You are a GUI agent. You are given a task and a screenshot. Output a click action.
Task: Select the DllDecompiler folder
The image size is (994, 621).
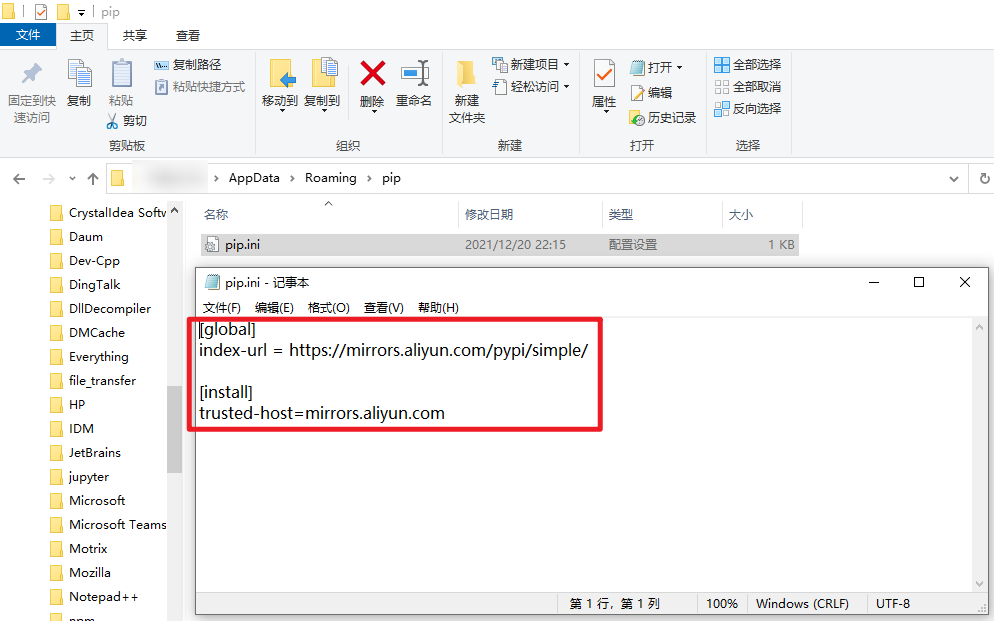(x=101, y=309)
